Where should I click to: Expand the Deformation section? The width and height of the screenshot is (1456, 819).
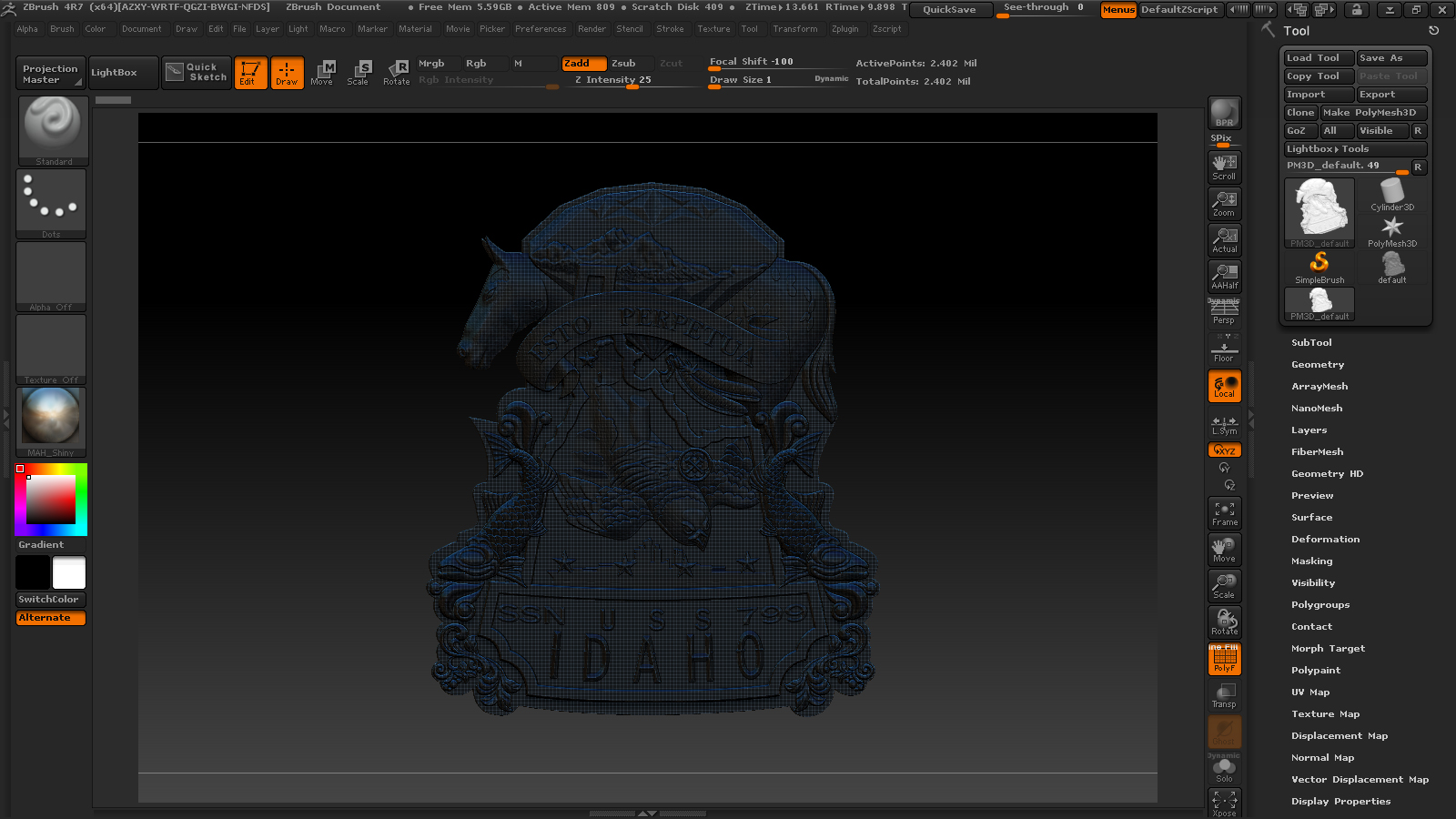coord(1325,540)
